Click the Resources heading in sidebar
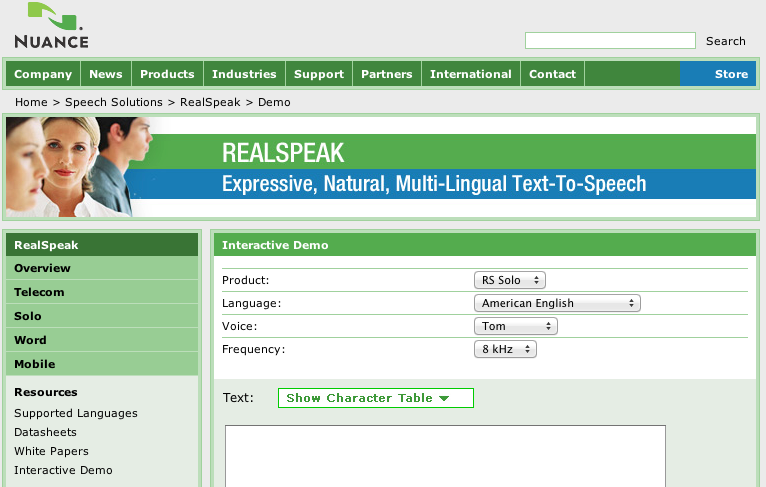 click(46, 392)
